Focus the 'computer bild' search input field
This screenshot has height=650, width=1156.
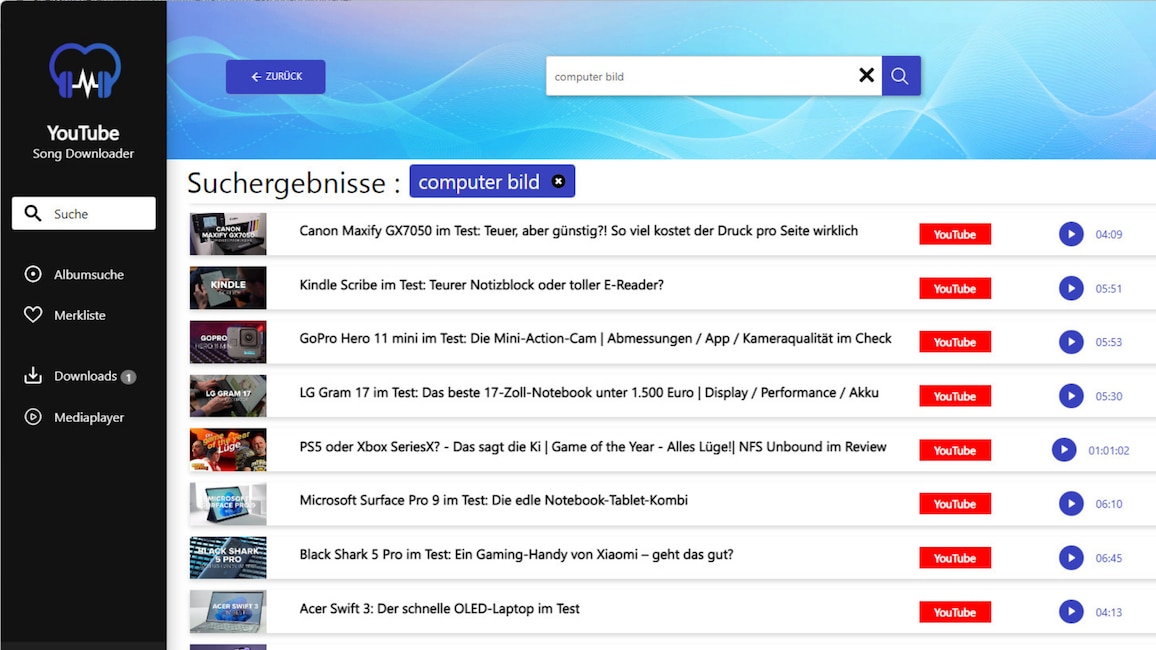(x=700, y=76)
